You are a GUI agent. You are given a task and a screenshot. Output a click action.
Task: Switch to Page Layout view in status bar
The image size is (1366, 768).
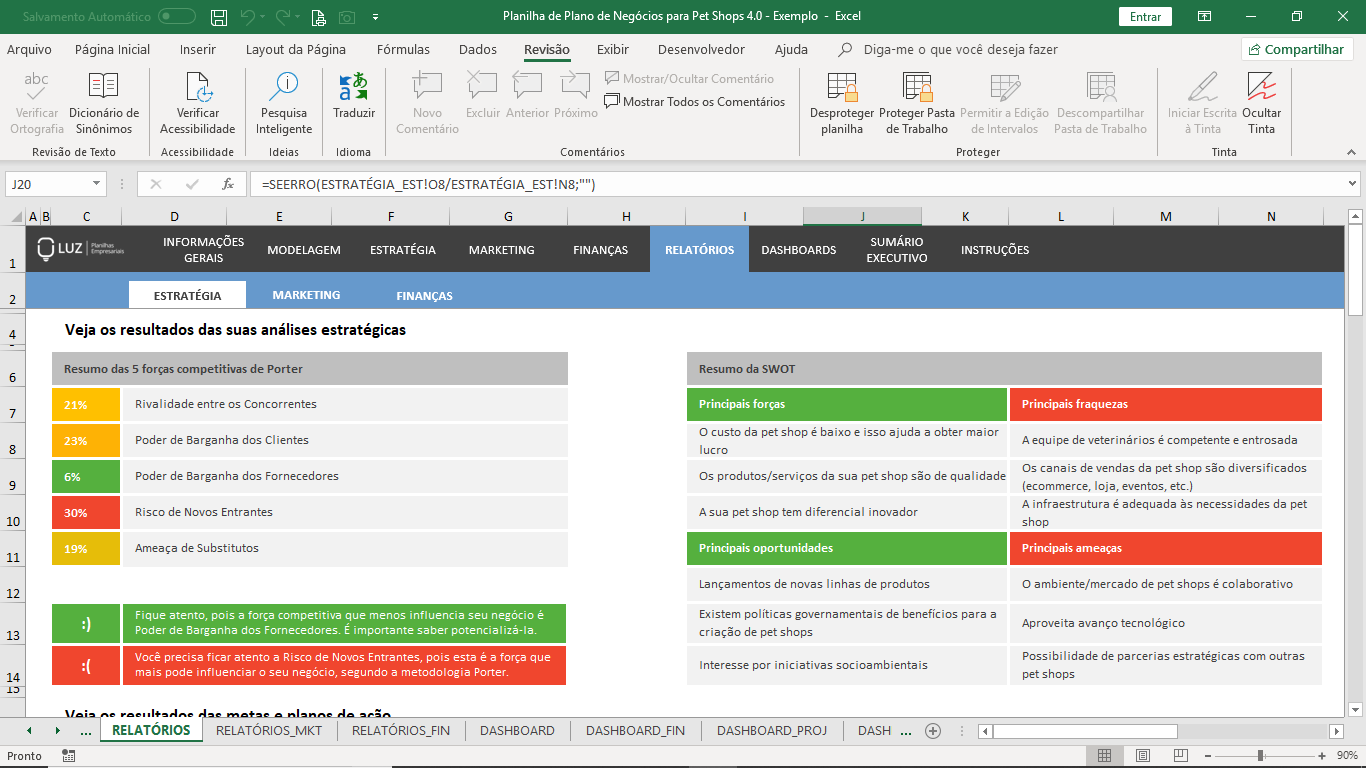click(x=1142, y=756)
